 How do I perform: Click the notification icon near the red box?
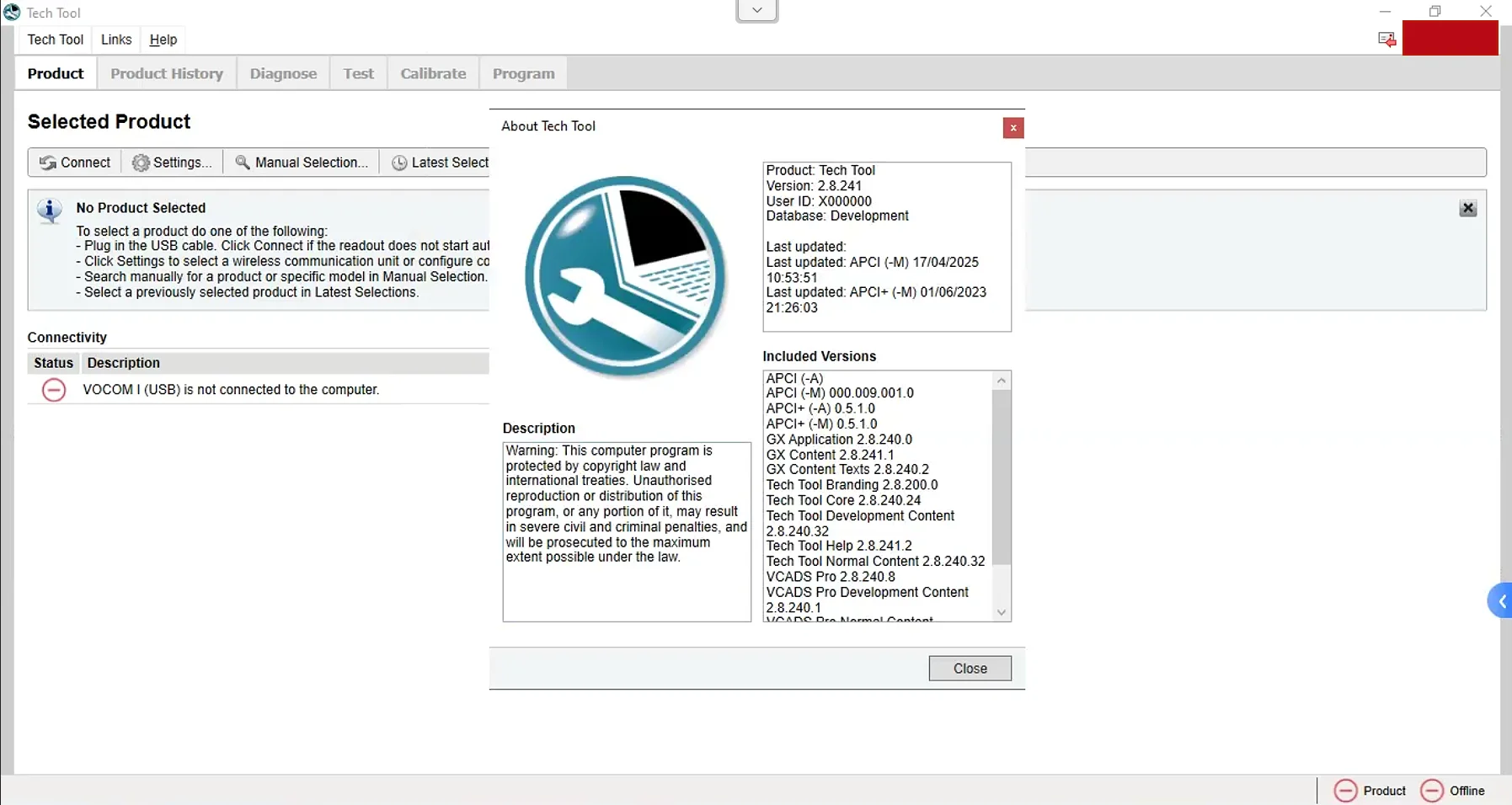1386,40
